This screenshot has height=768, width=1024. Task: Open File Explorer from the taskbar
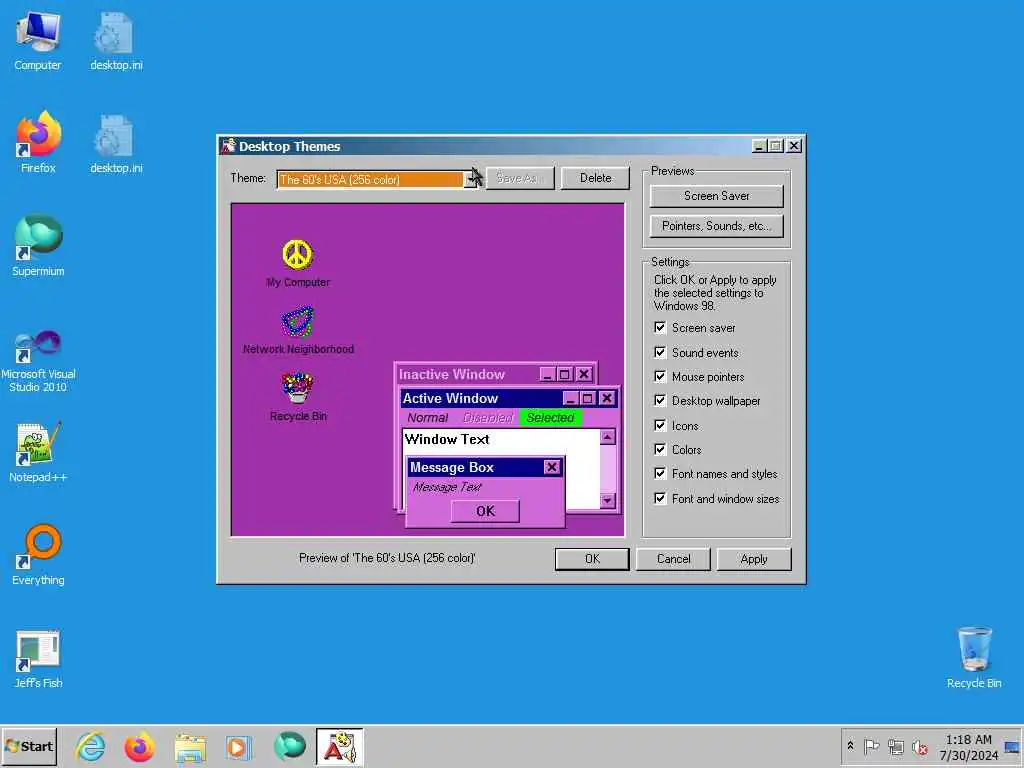pos(190,747)
